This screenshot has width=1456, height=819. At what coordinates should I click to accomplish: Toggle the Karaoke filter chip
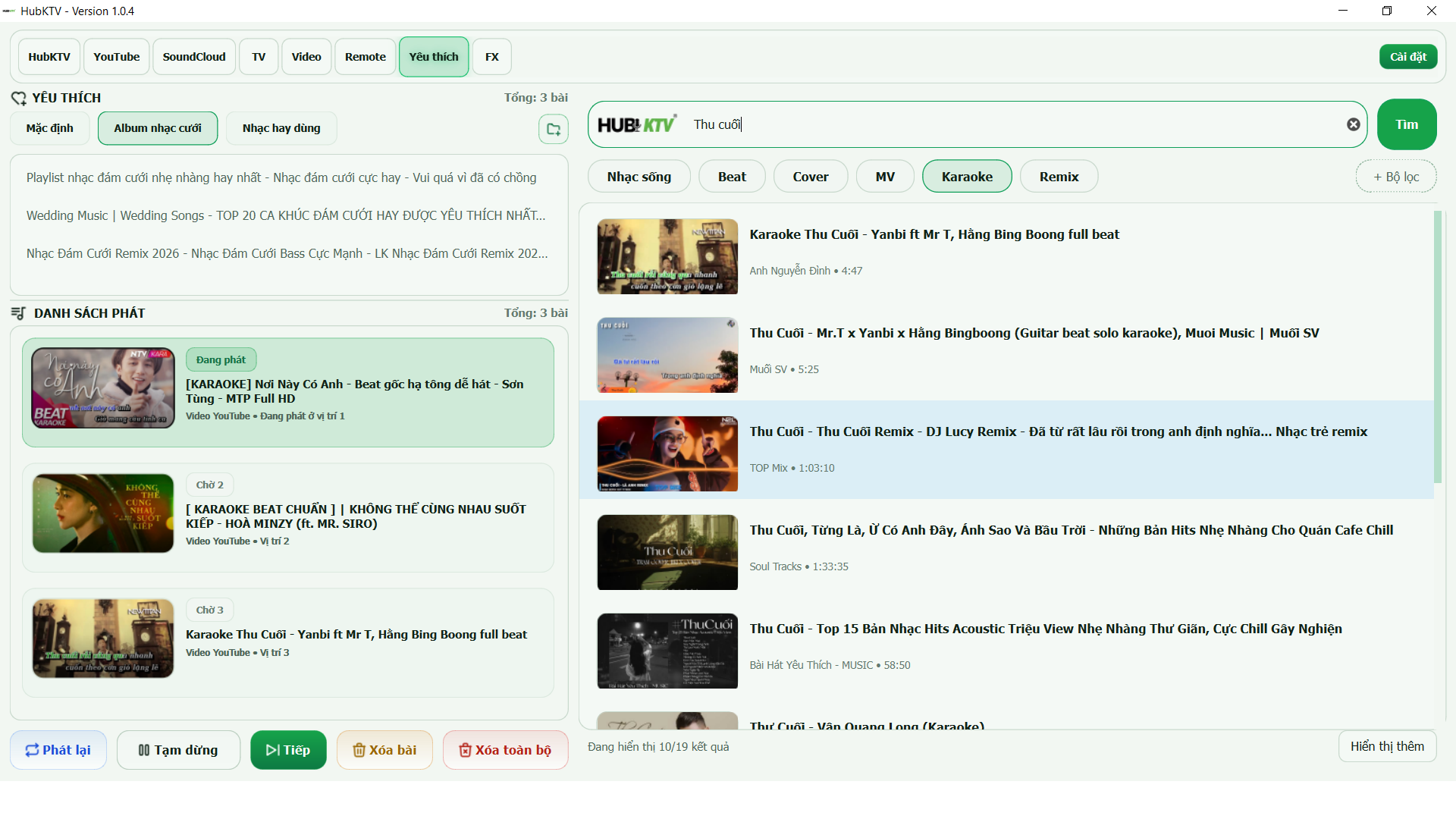967,177
